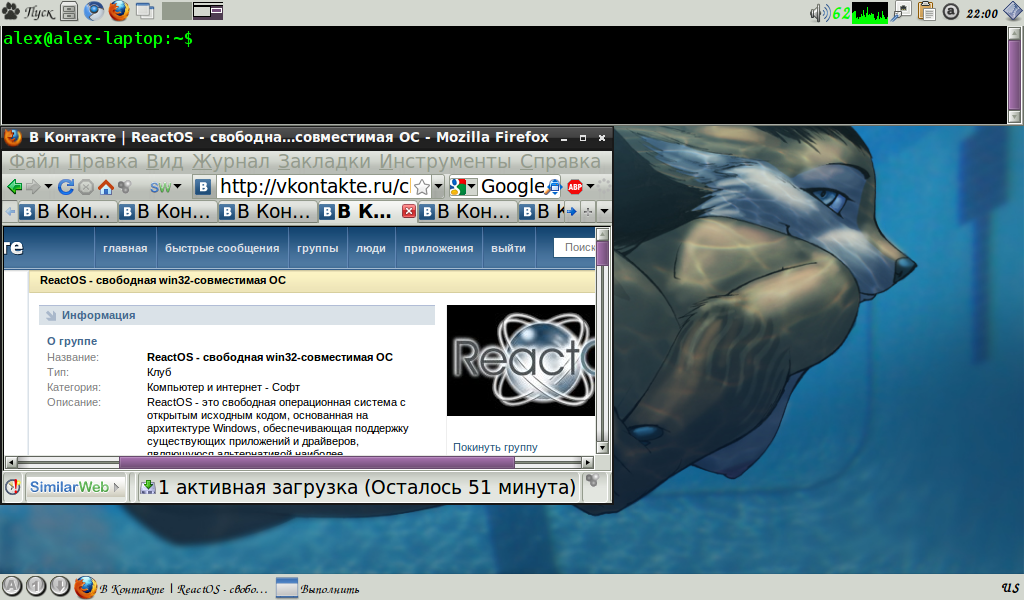1024x600 pixels.
Task: Click the URL address field
Action: pyautogui.click(x=312, y=187)
